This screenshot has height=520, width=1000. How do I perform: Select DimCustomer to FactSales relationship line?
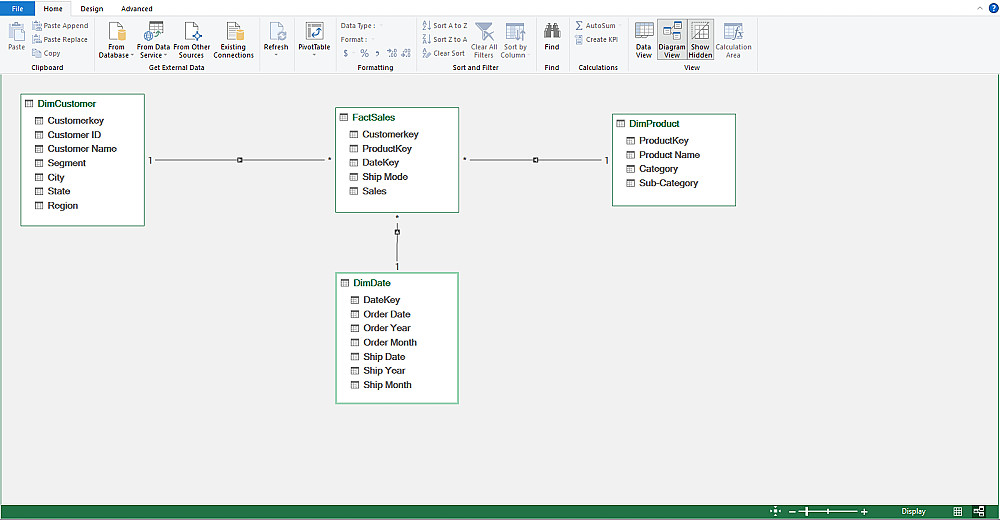240,160
